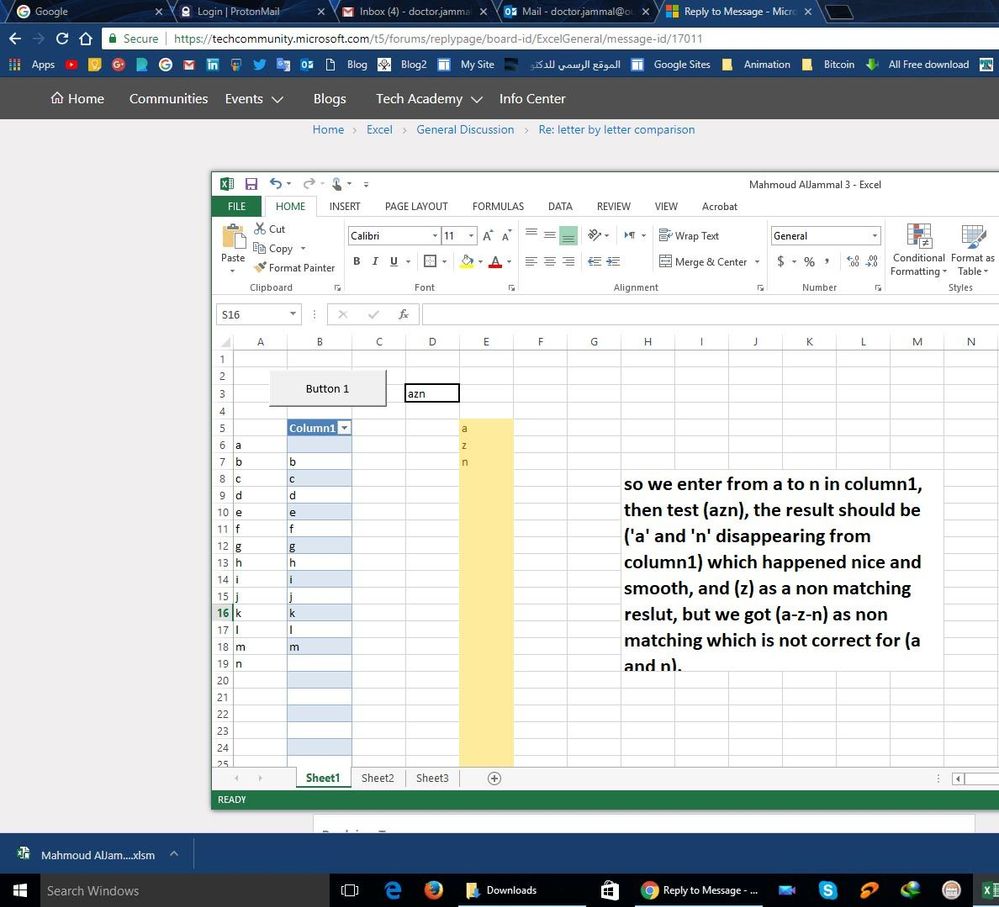Toggle Bottom Align in Alignment
This screenshot has width=999, height=907.
click(568, 236)
